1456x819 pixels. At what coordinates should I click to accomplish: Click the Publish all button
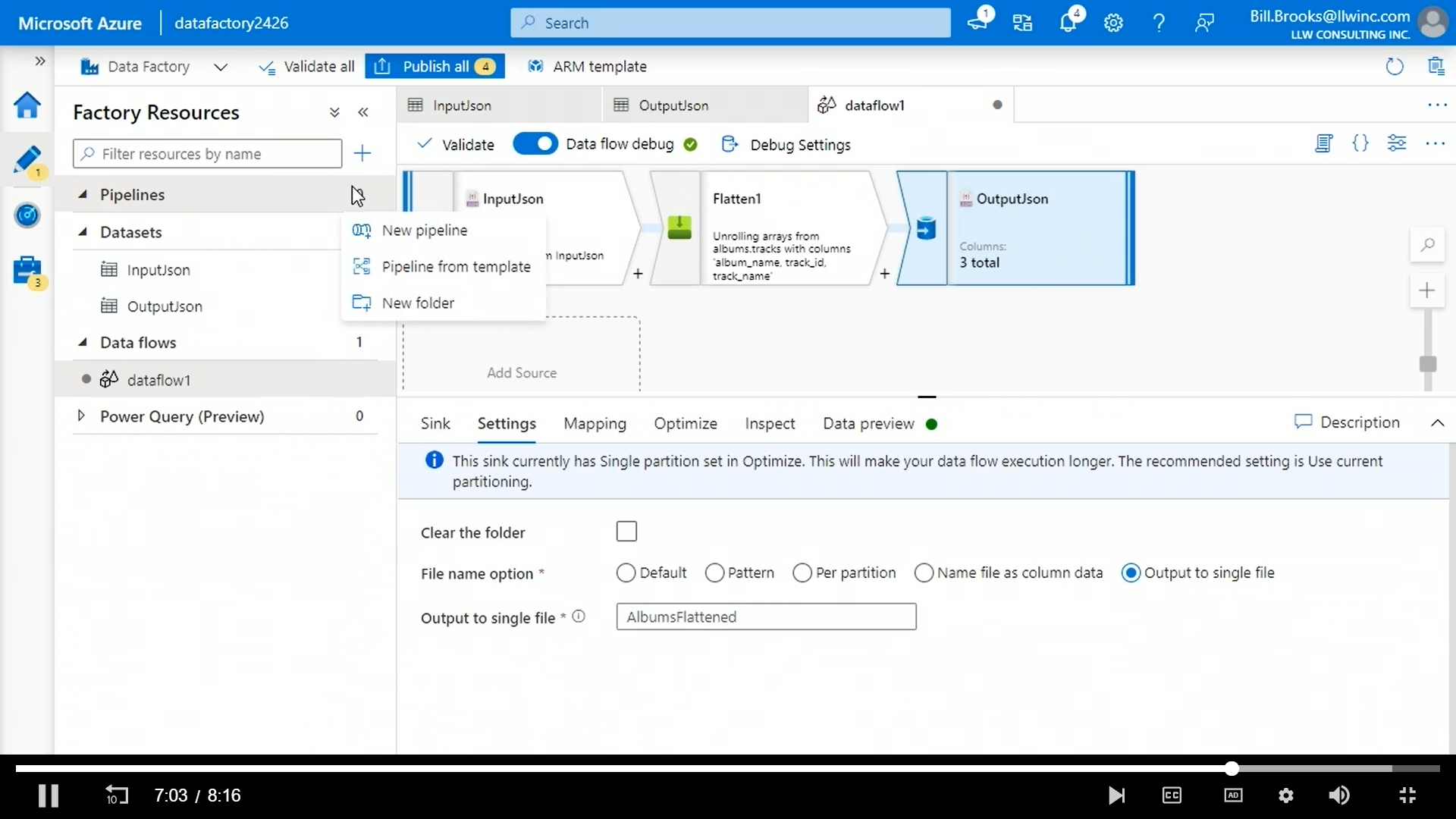[435, 67]
